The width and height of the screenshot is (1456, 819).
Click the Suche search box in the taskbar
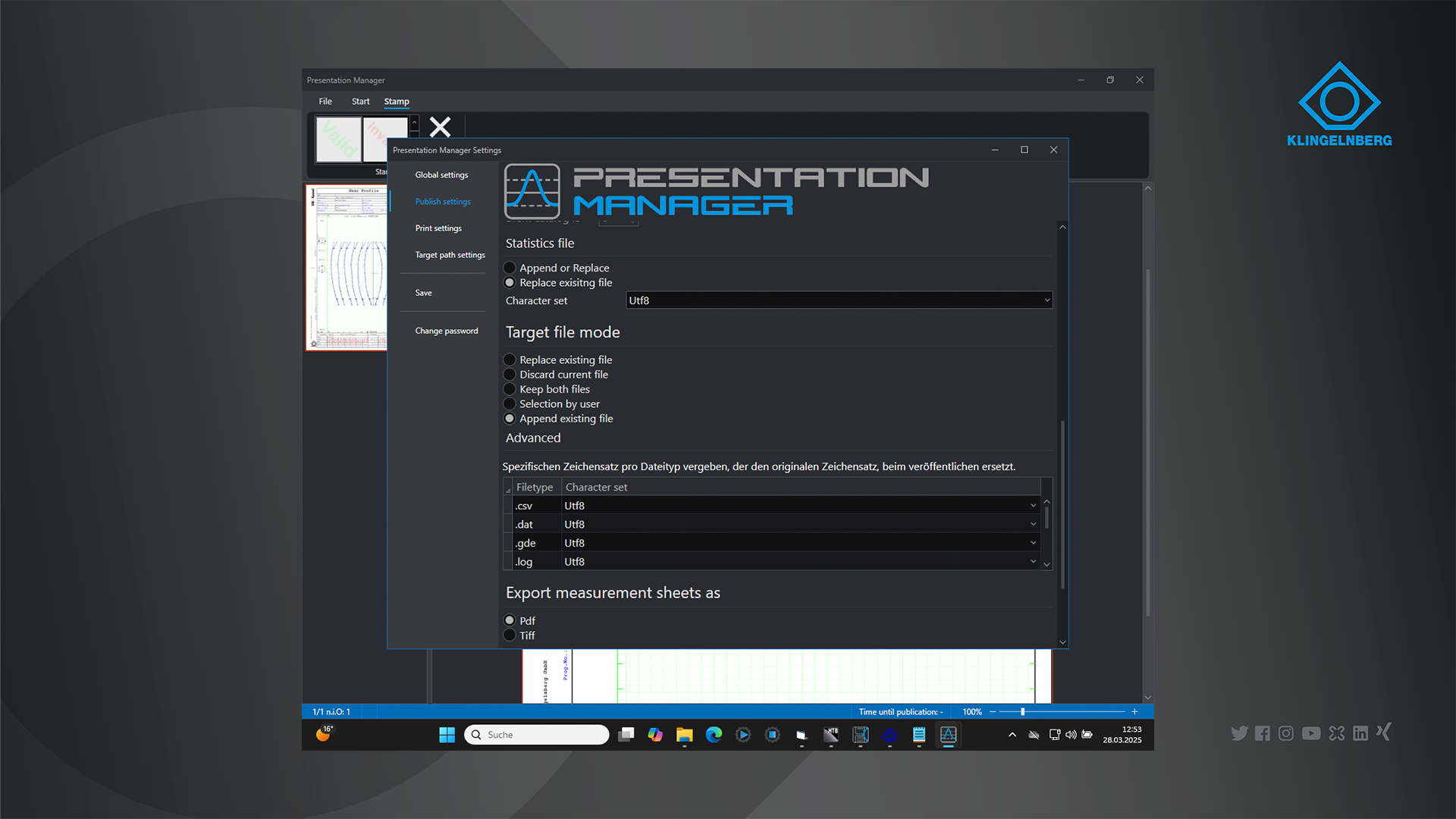coord(537,734)
